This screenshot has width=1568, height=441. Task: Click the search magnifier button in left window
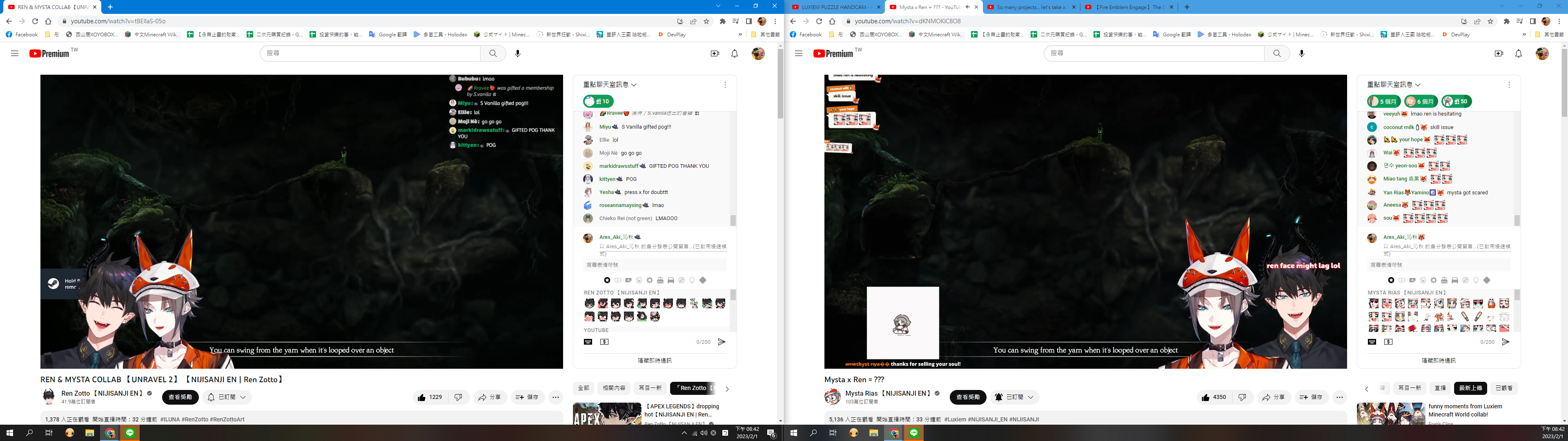pyautogui.click(x=493, y=53)
